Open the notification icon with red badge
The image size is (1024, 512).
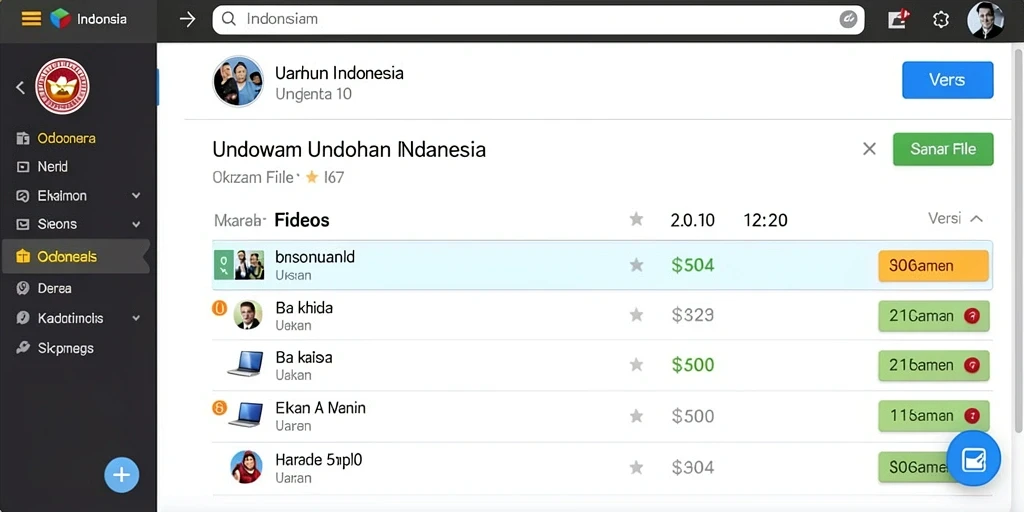(899, 19)
